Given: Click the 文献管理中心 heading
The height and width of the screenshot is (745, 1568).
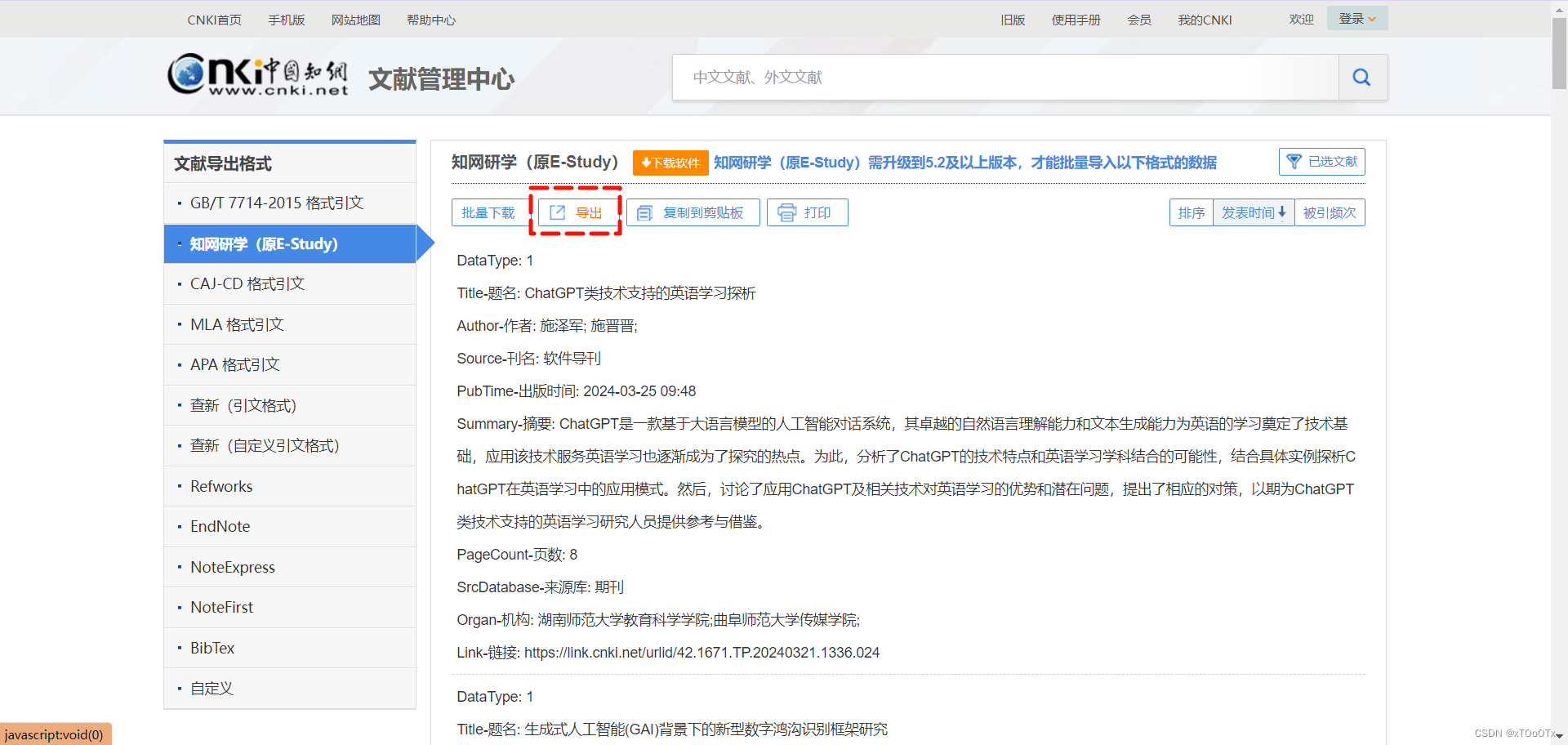Looking at the screenshot, I should point(441,79).
